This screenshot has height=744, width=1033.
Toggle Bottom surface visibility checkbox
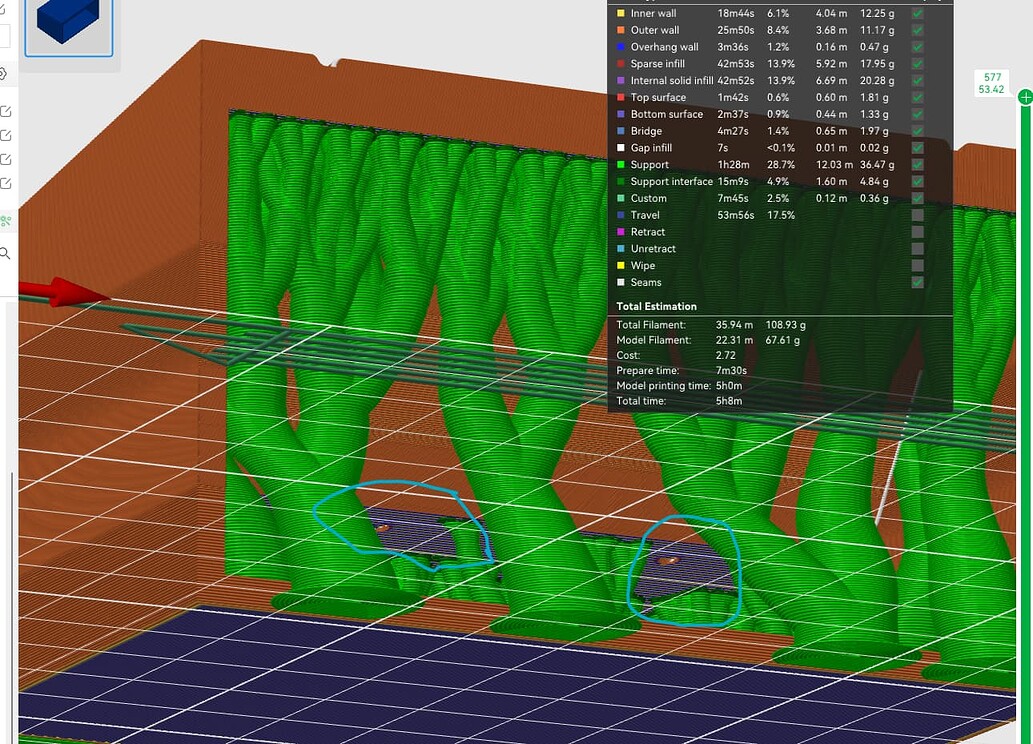(917, 114)
